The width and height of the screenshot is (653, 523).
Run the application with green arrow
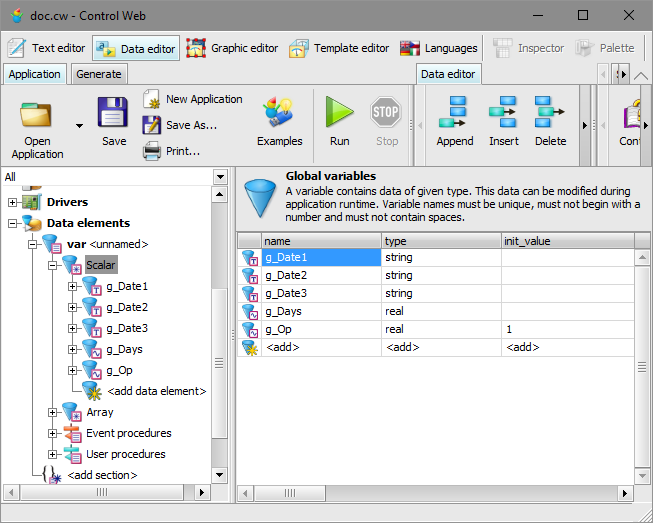[x=340, y=112]
